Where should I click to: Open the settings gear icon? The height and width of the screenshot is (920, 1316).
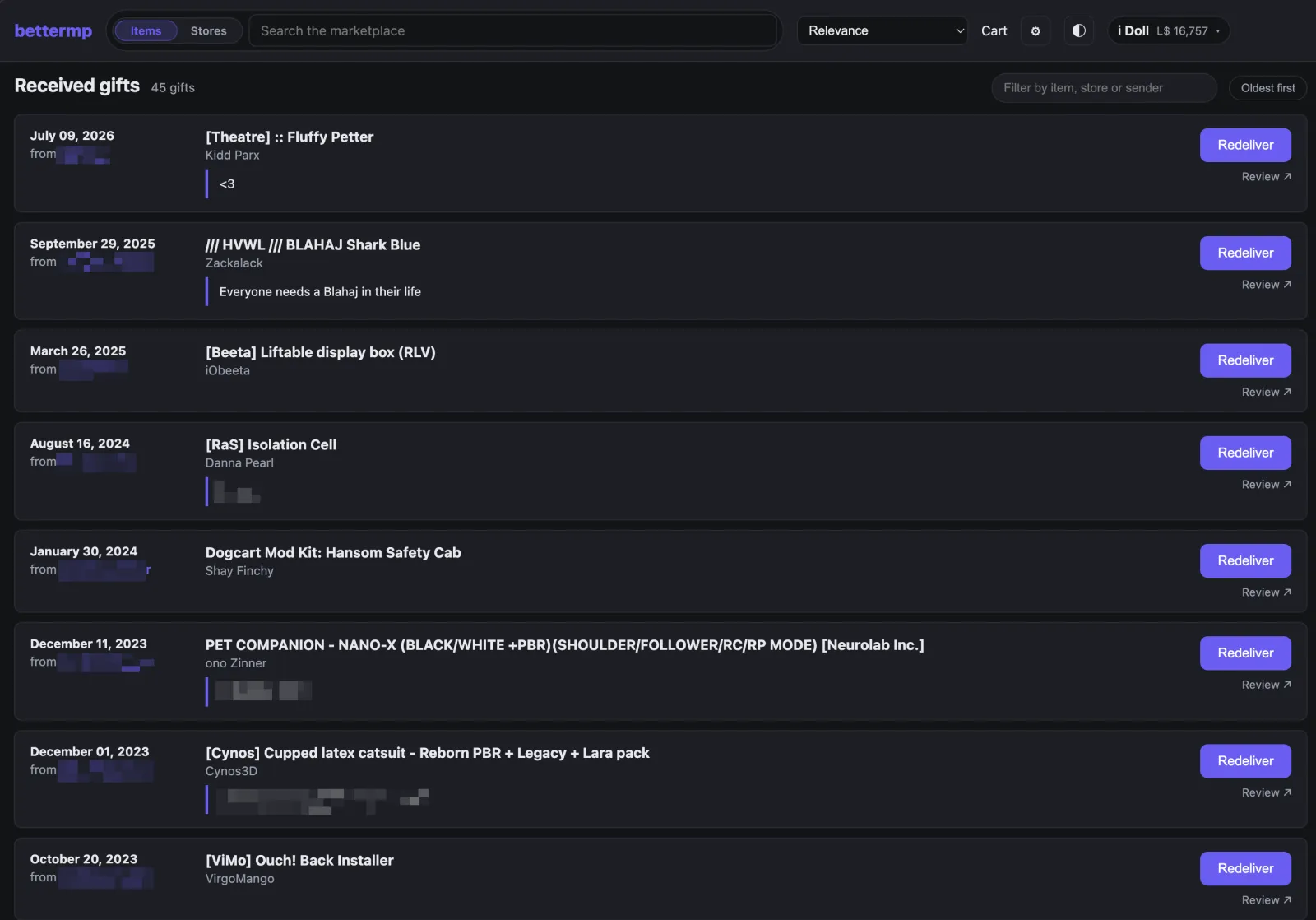[x=1036, y=31]
